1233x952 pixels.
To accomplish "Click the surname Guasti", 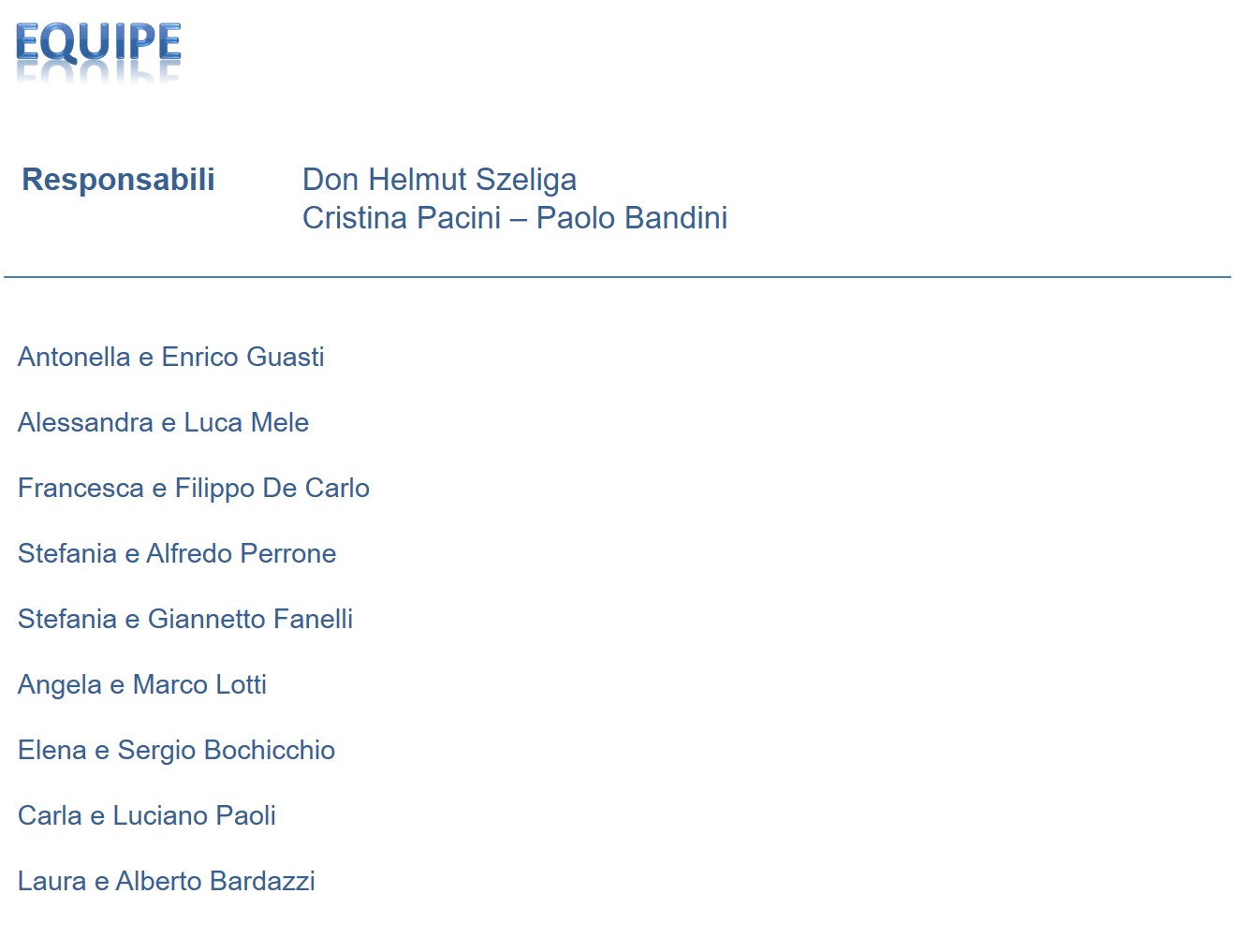I will point(286,357).
